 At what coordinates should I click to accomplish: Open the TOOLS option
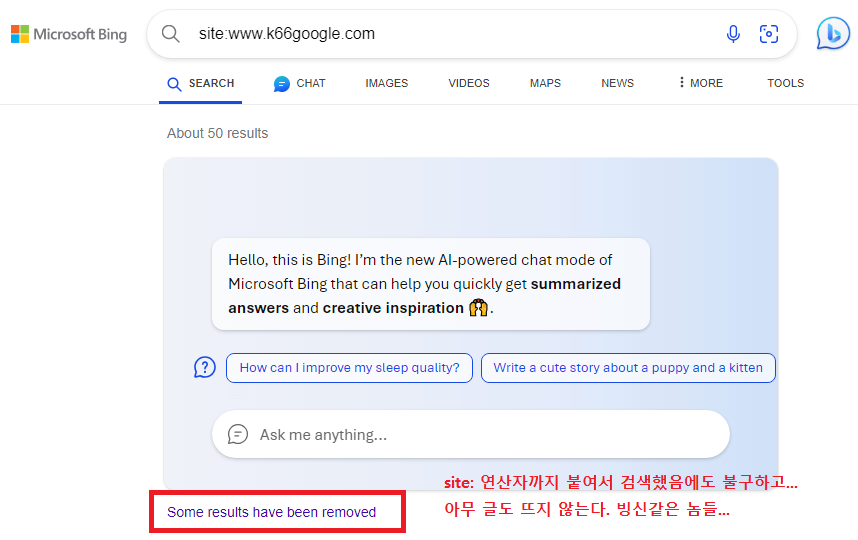[x=785, y=83]
